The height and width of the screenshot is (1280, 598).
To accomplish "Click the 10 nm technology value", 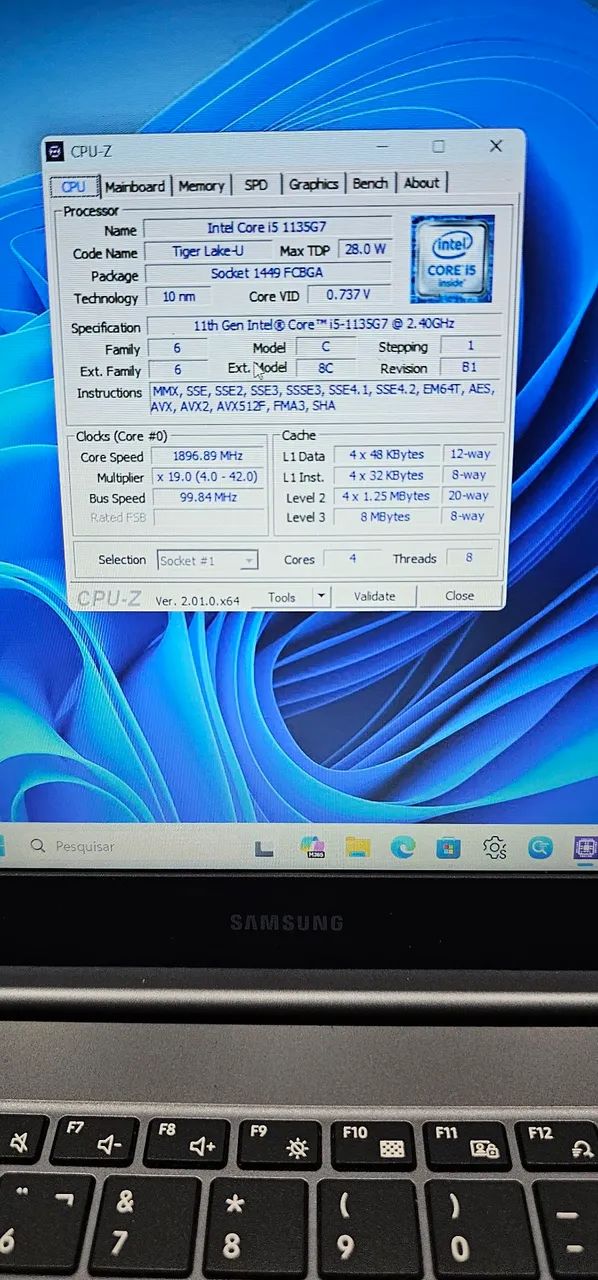I will point(179,296).
